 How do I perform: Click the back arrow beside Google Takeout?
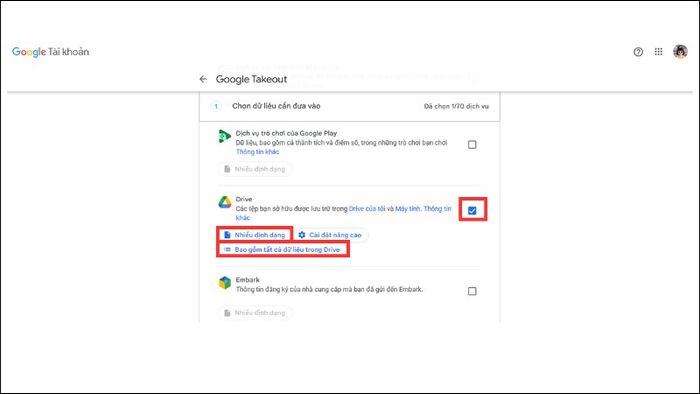[203, 79]
